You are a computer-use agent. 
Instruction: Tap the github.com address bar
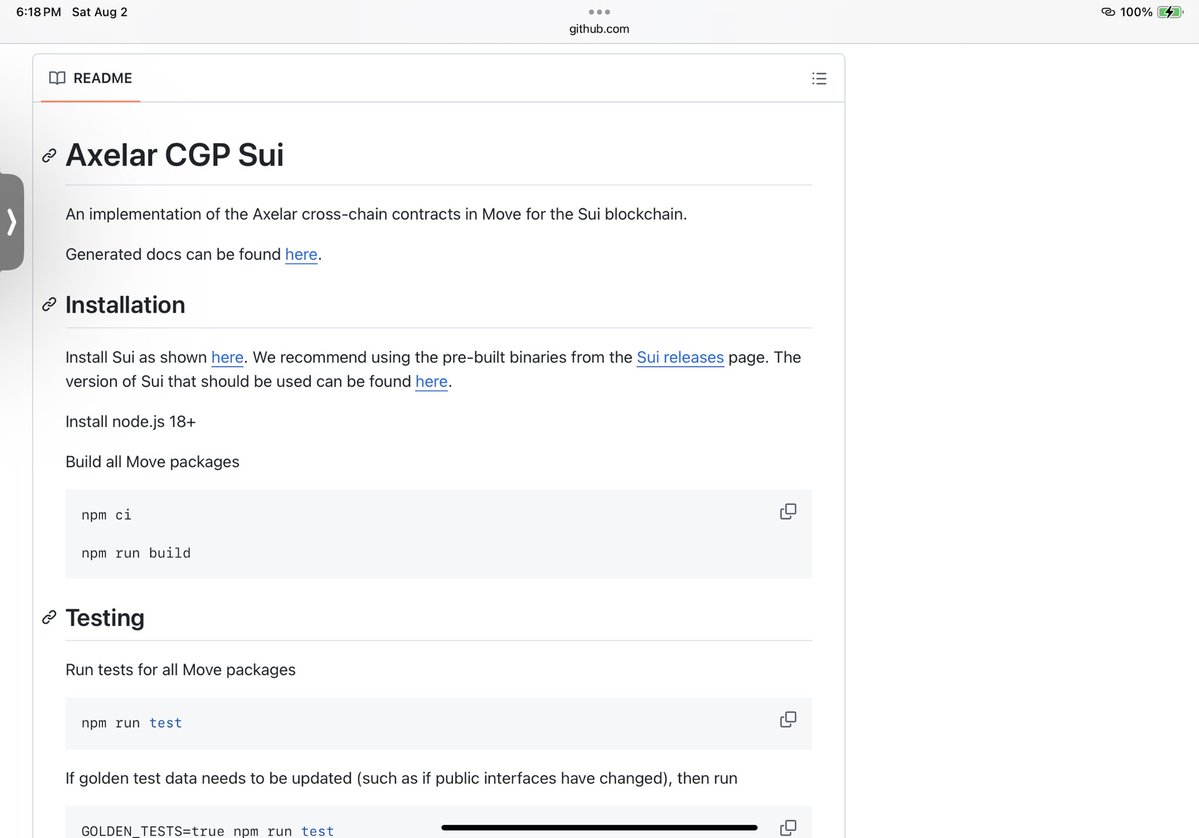(x=600, y=29)
